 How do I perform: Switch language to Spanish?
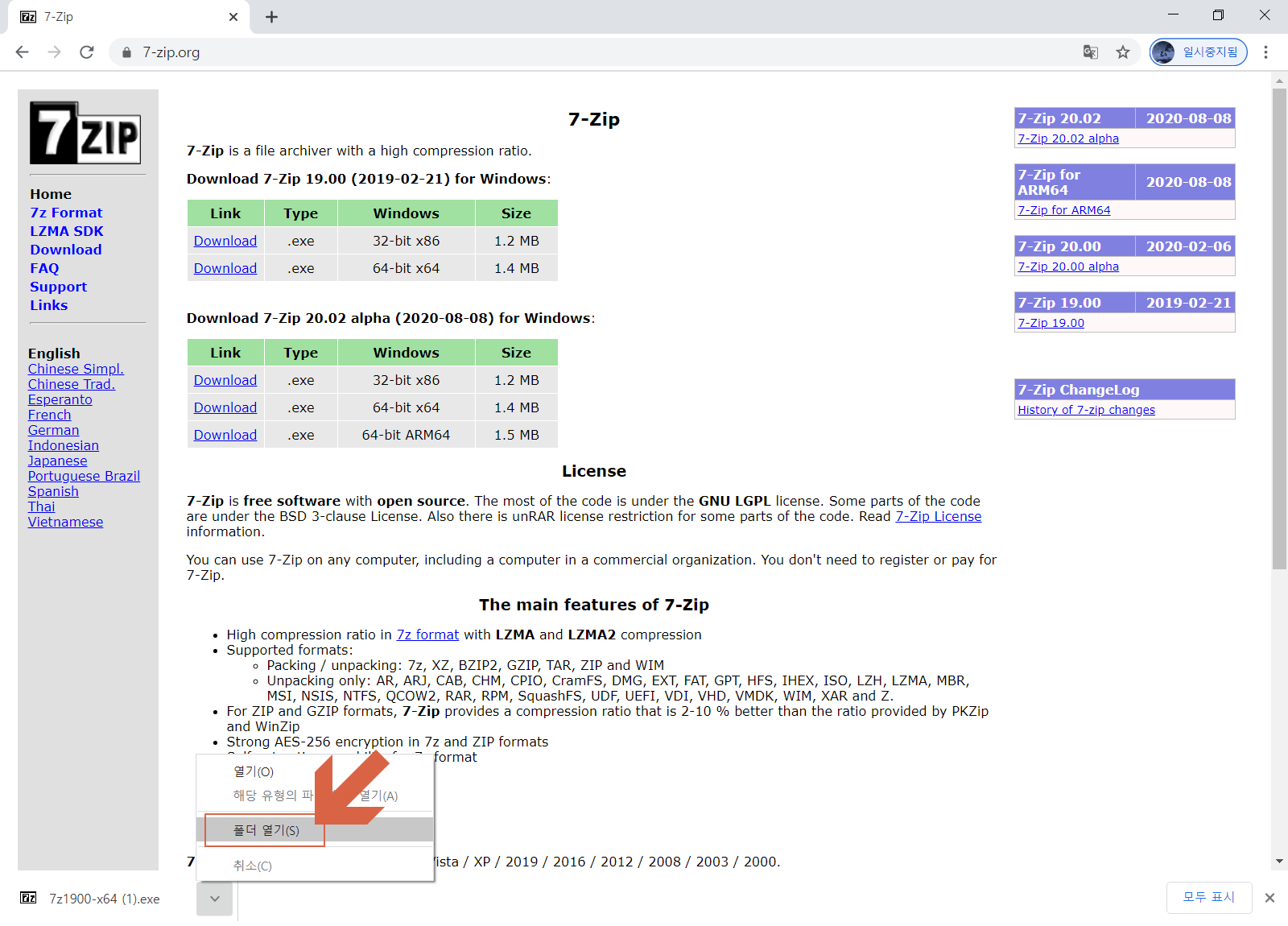click(x=53, y=491)
